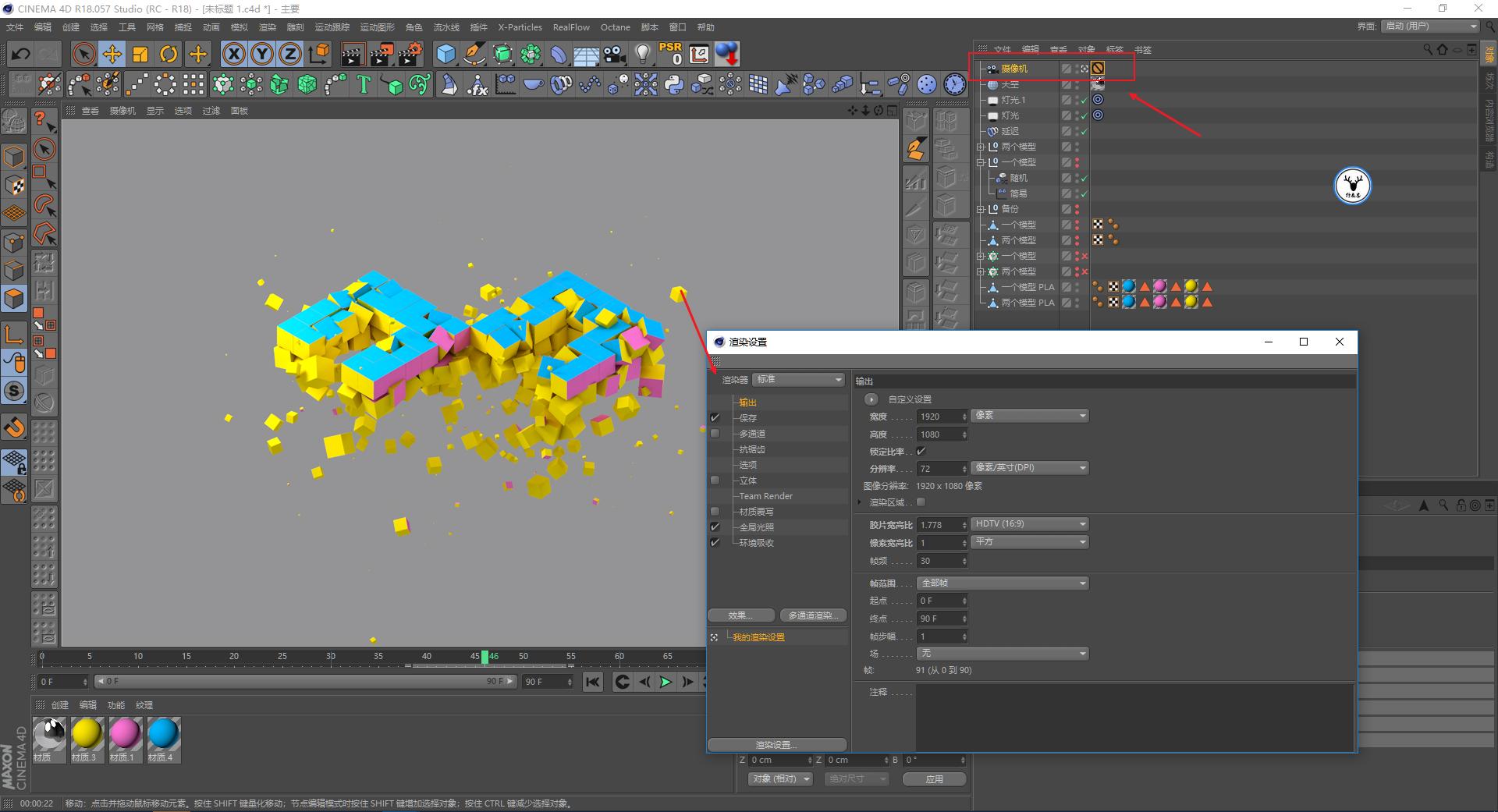Open the Cube primitive tool
The image size is (1498, 812).
coord(445,54)
